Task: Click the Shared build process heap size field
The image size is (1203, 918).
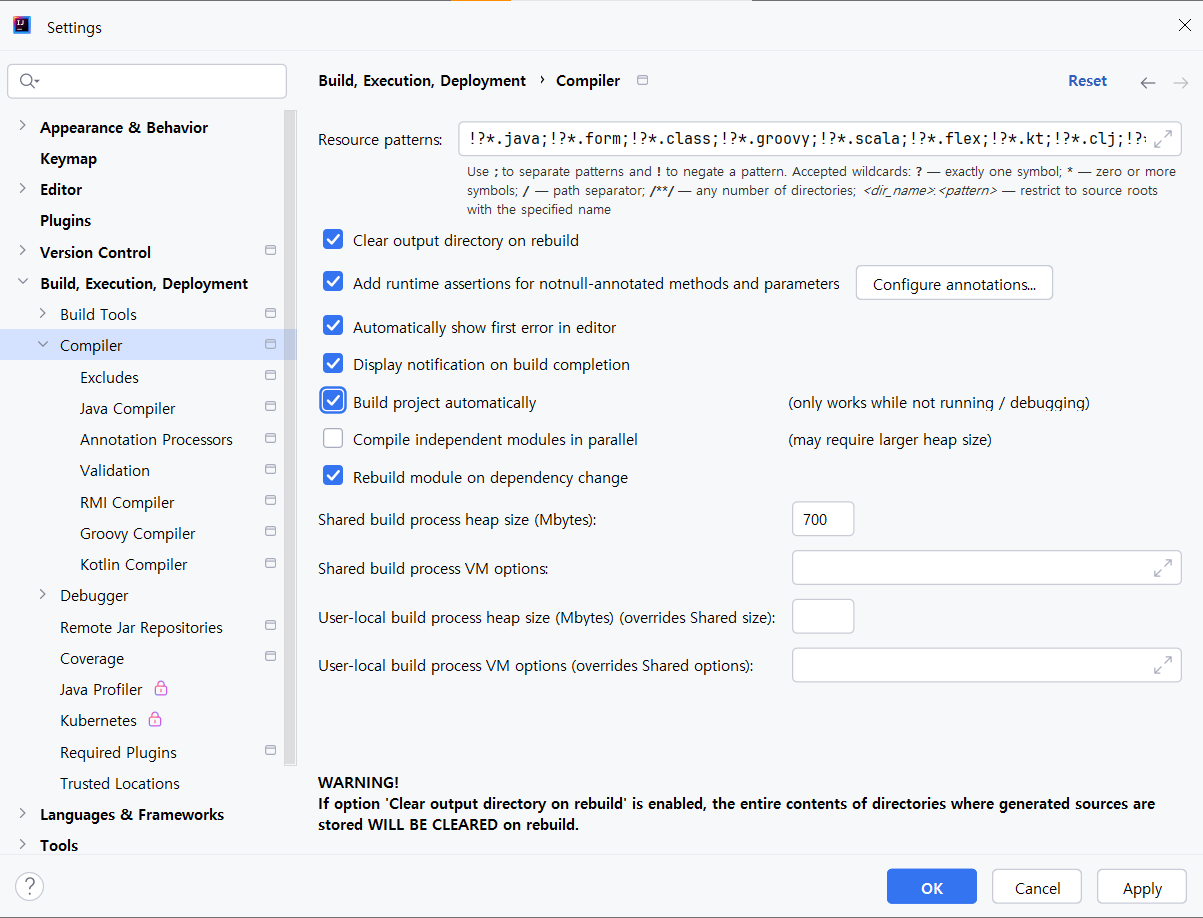Action: coord(822,520)
